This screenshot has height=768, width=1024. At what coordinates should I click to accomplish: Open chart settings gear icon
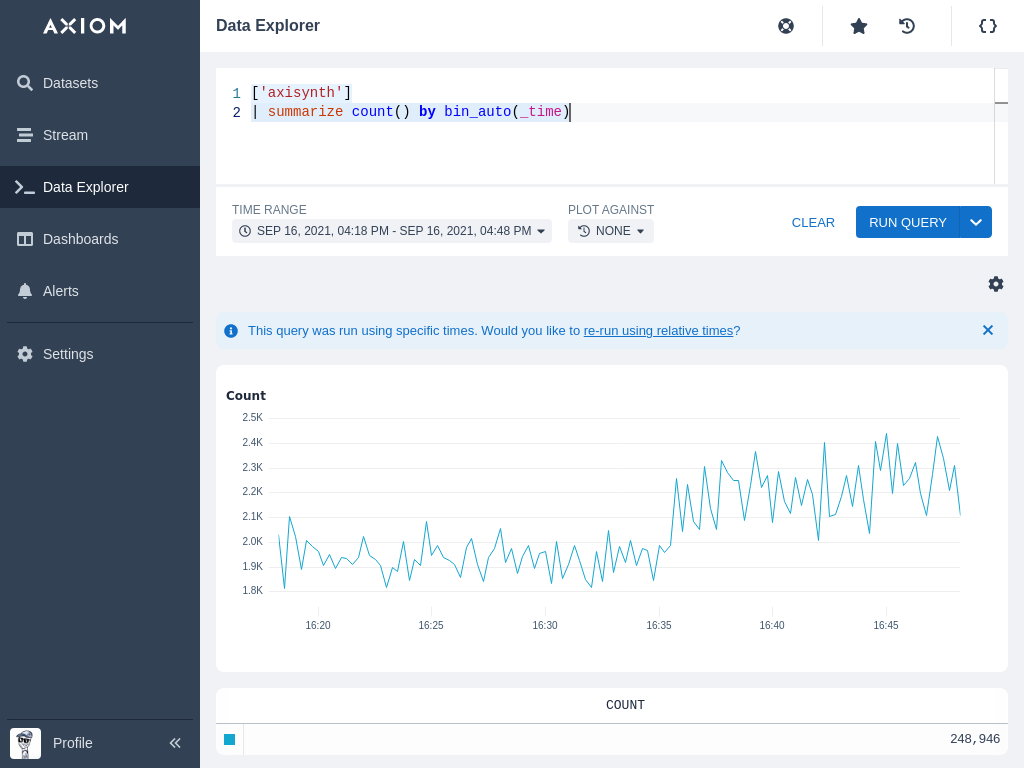point(996,284)
